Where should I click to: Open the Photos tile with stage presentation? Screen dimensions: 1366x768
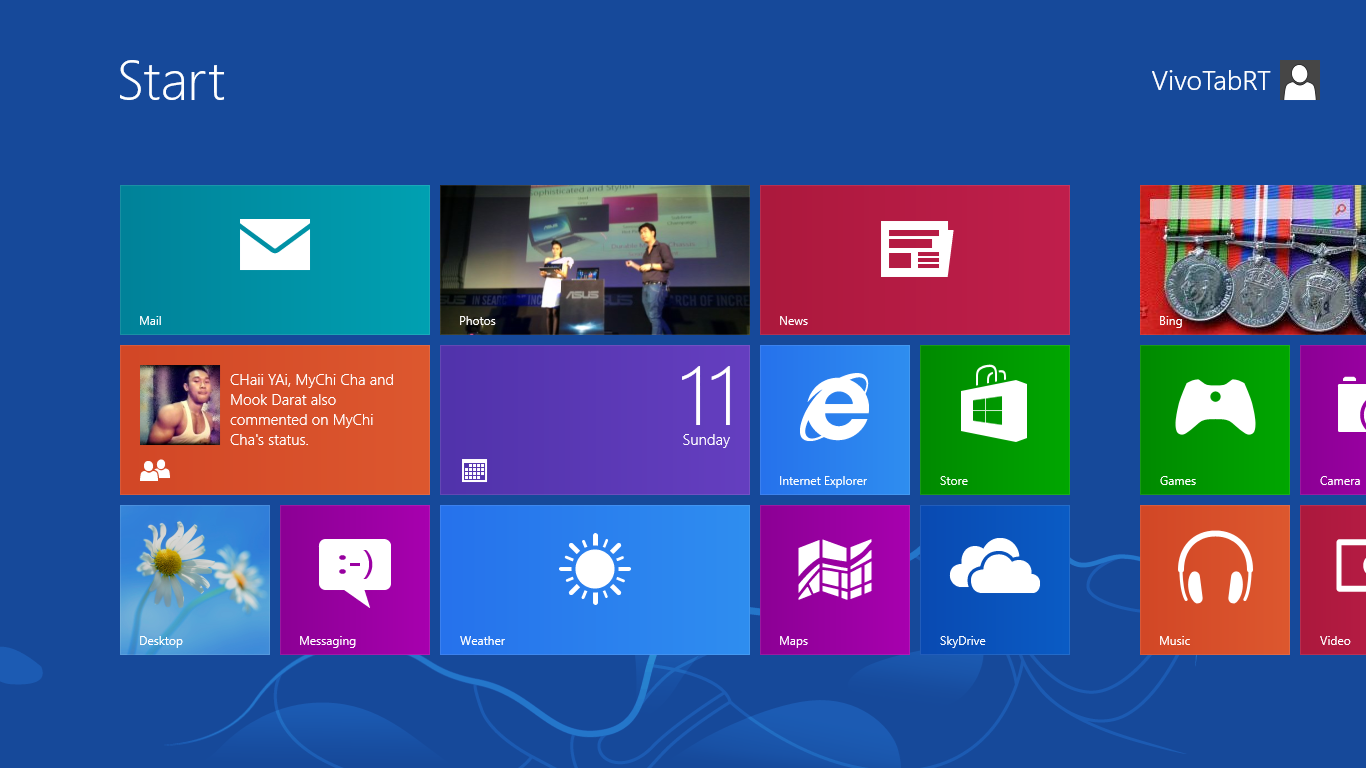coord(595,260)
